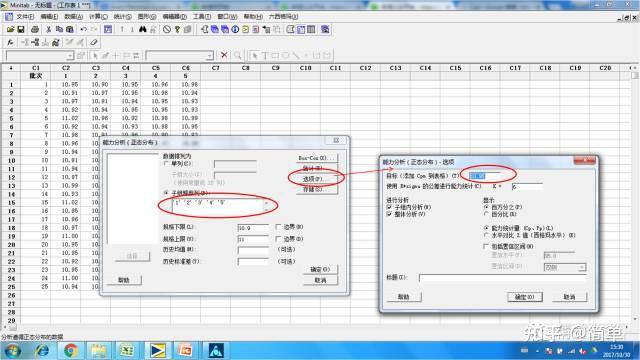Click 取消 Cancel in capability analysis dialog

click(x=320, y=280)
